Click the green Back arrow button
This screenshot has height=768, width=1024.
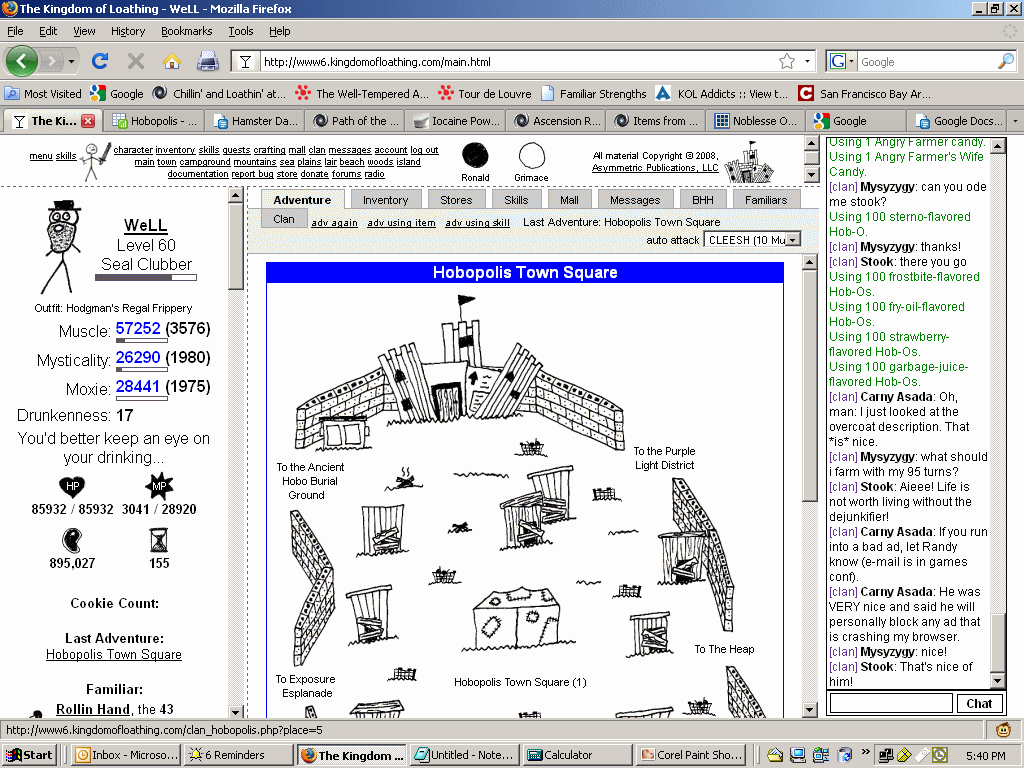[x=22, y=61]
